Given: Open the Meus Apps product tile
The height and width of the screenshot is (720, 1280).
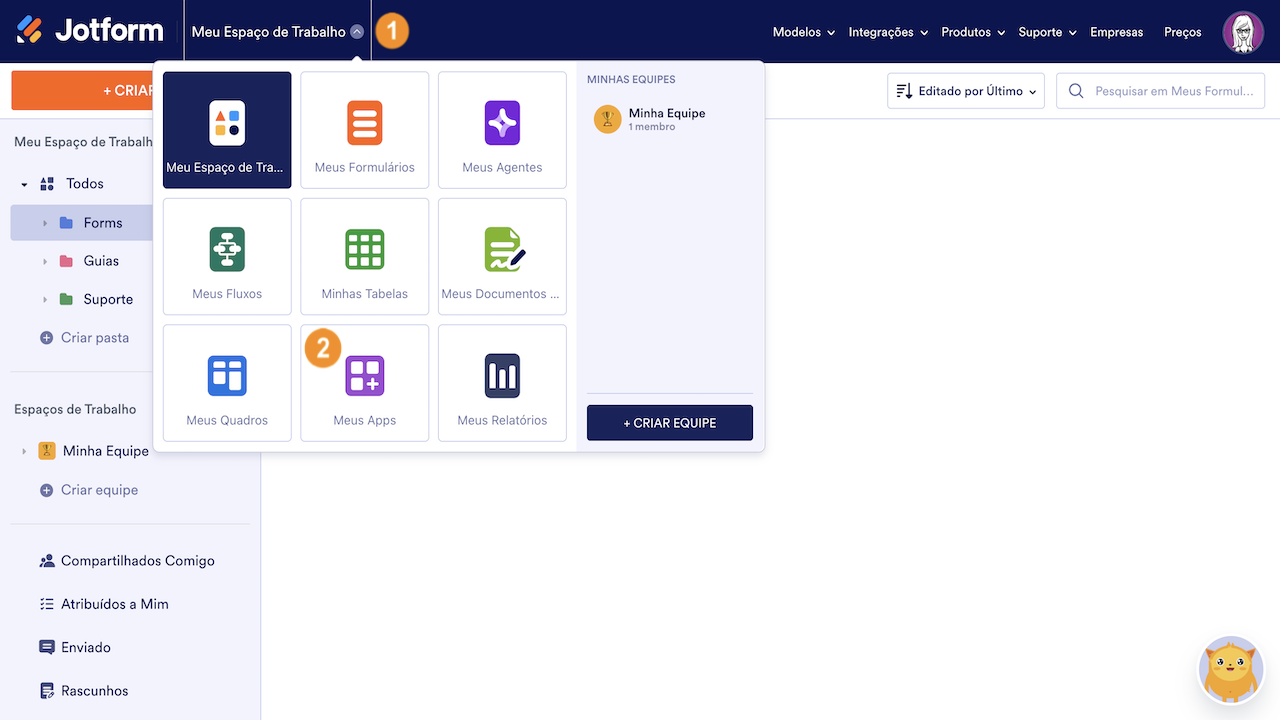Looking at the screenshot, I should pyautogui.click(x=365, y=383).
